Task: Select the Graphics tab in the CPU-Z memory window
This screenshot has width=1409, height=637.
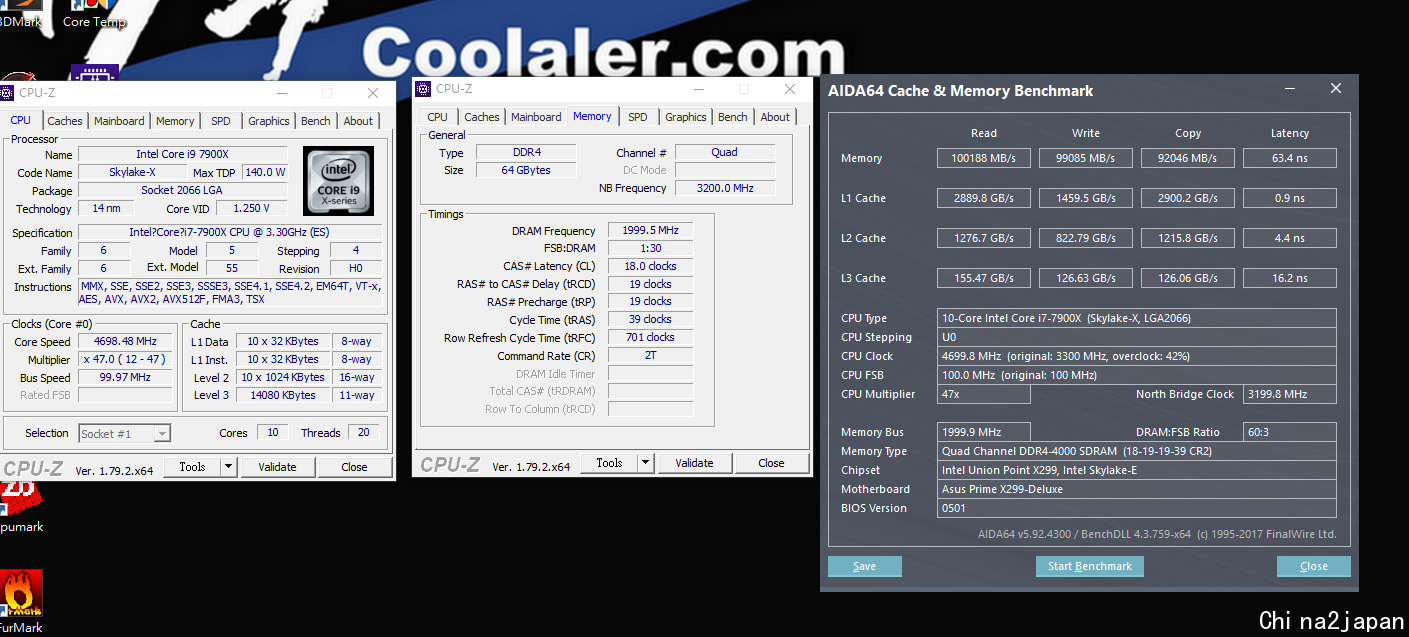Action: point(685,117)
